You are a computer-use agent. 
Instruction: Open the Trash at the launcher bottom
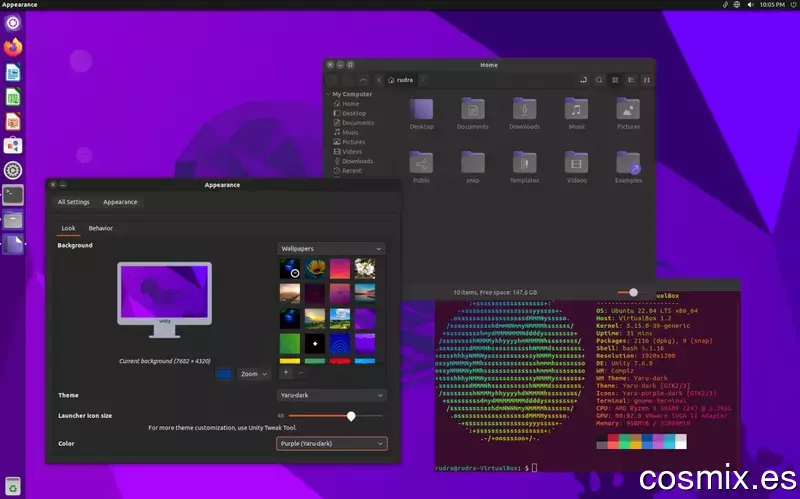[13, 486]
